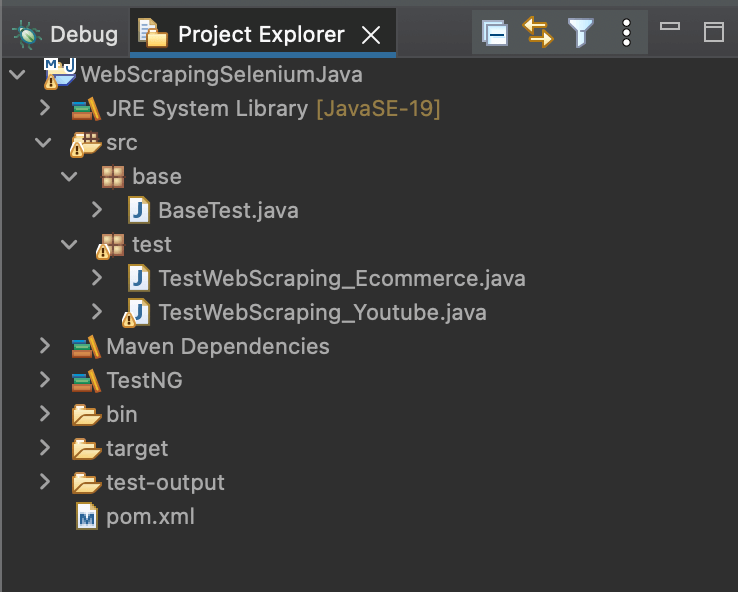Click the Project Explorer tab icon
Image resolution: width=738 pixels, height=592 pixels.
[x=152, y=33]
